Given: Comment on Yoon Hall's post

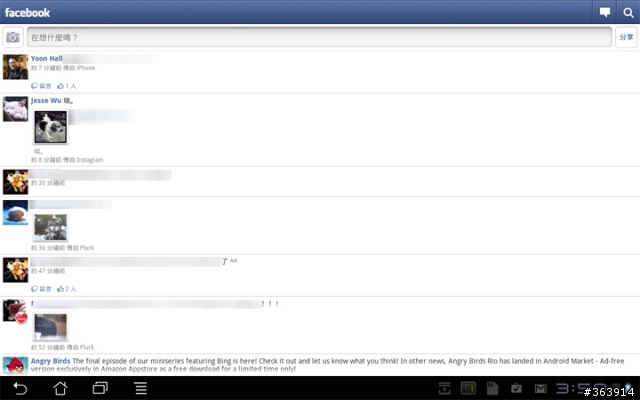Looking at the screenshot, I should [x=41, y=86].
